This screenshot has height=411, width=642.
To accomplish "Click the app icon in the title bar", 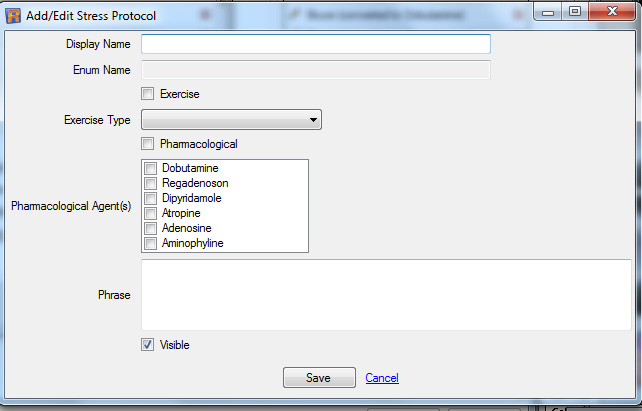I will point(13,16).
